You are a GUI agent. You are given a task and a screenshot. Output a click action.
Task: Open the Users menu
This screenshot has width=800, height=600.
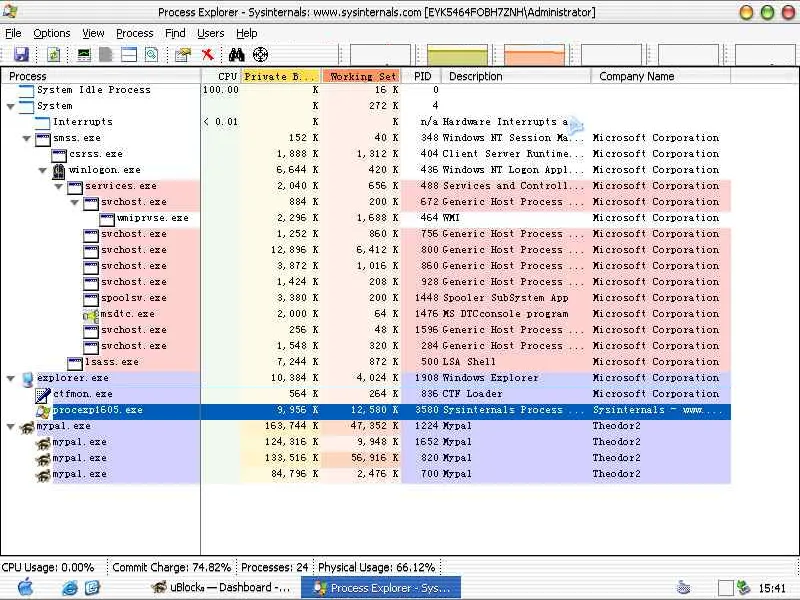click(x=211, y=33)
